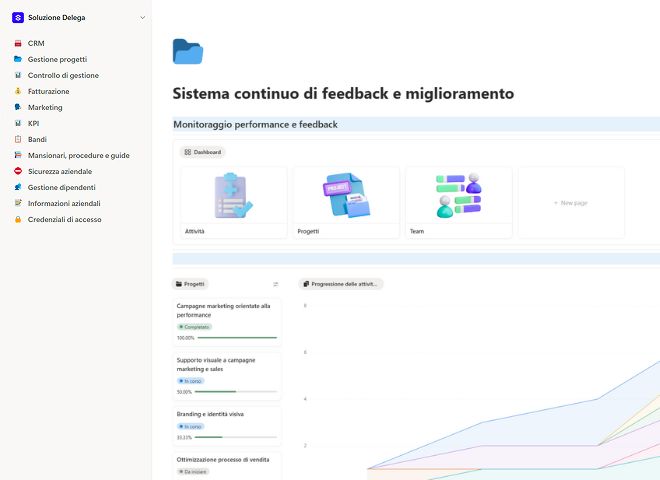Click the 100.00% progress bar
This screenshot has width=660, height=480.
[237, 338]
